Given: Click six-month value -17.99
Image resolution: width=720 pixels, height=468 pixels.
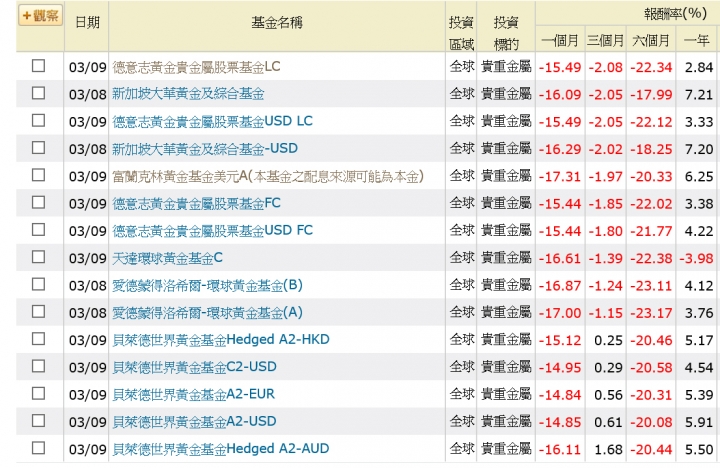Looking at the screenshot, I should (651, 95).
